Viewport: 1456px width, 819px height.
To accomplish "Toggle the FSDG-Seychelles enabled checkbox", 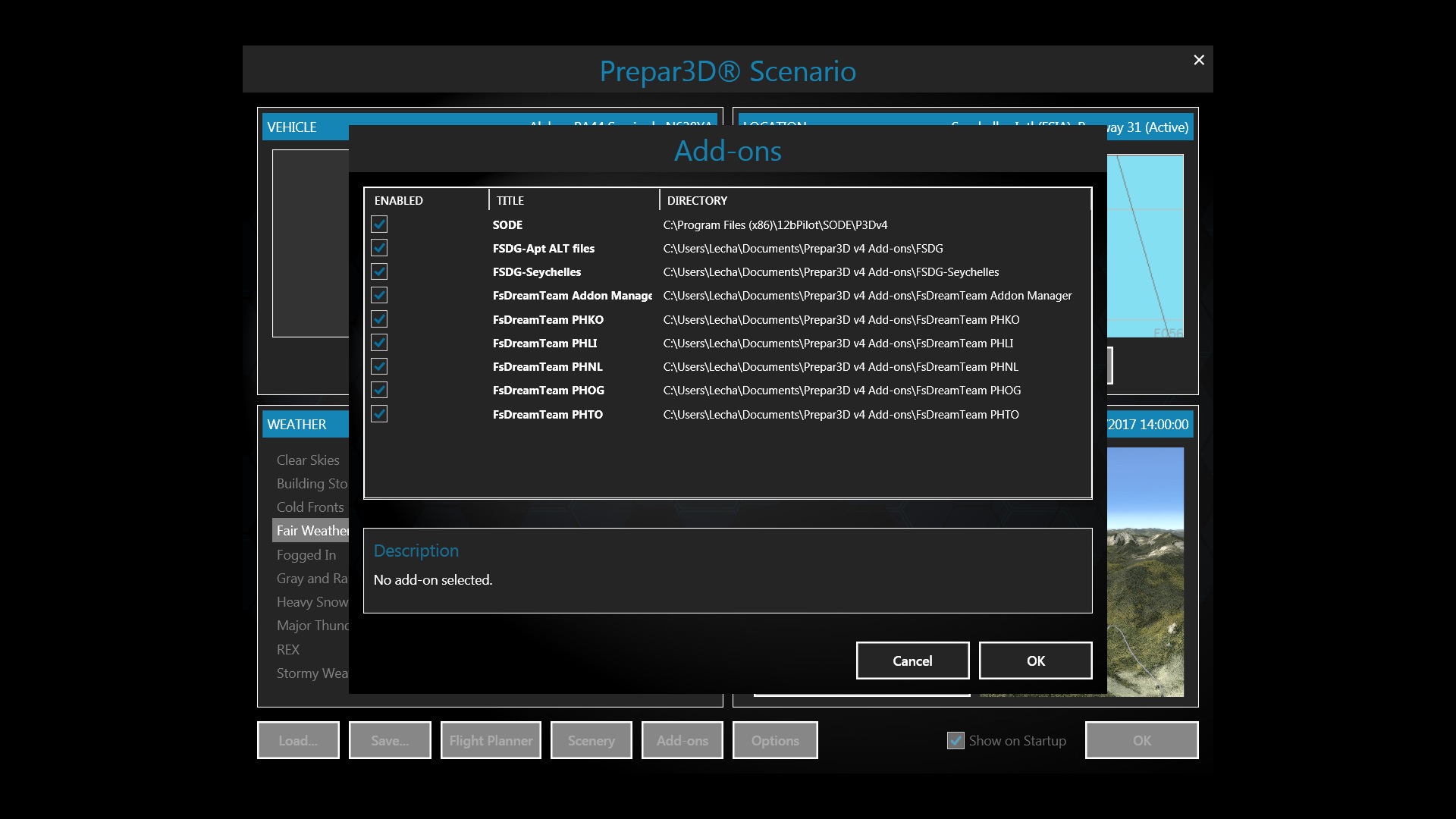I will pos(379,271).
